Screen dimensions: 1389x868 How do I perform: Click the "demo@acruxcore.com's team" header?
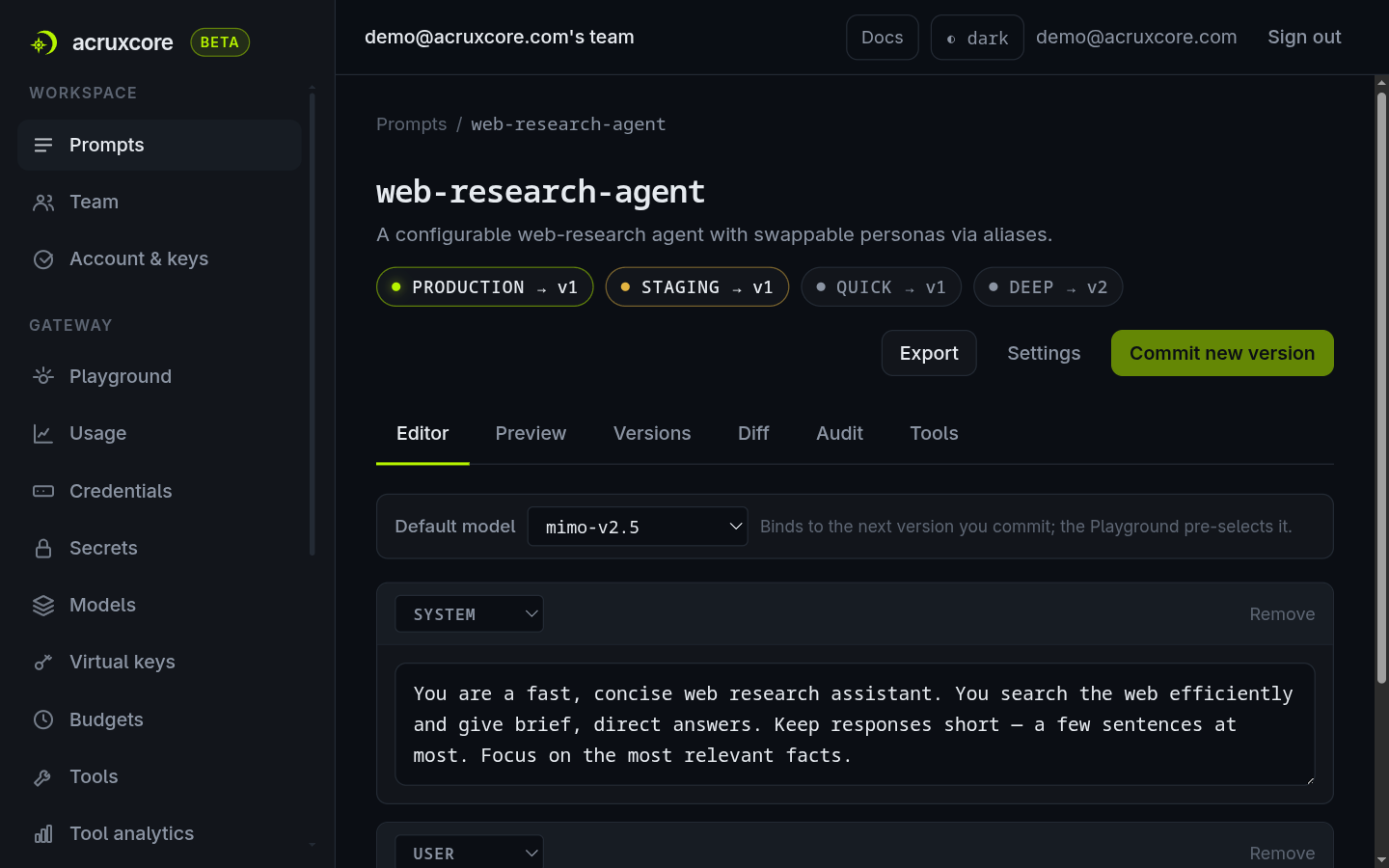500,37
